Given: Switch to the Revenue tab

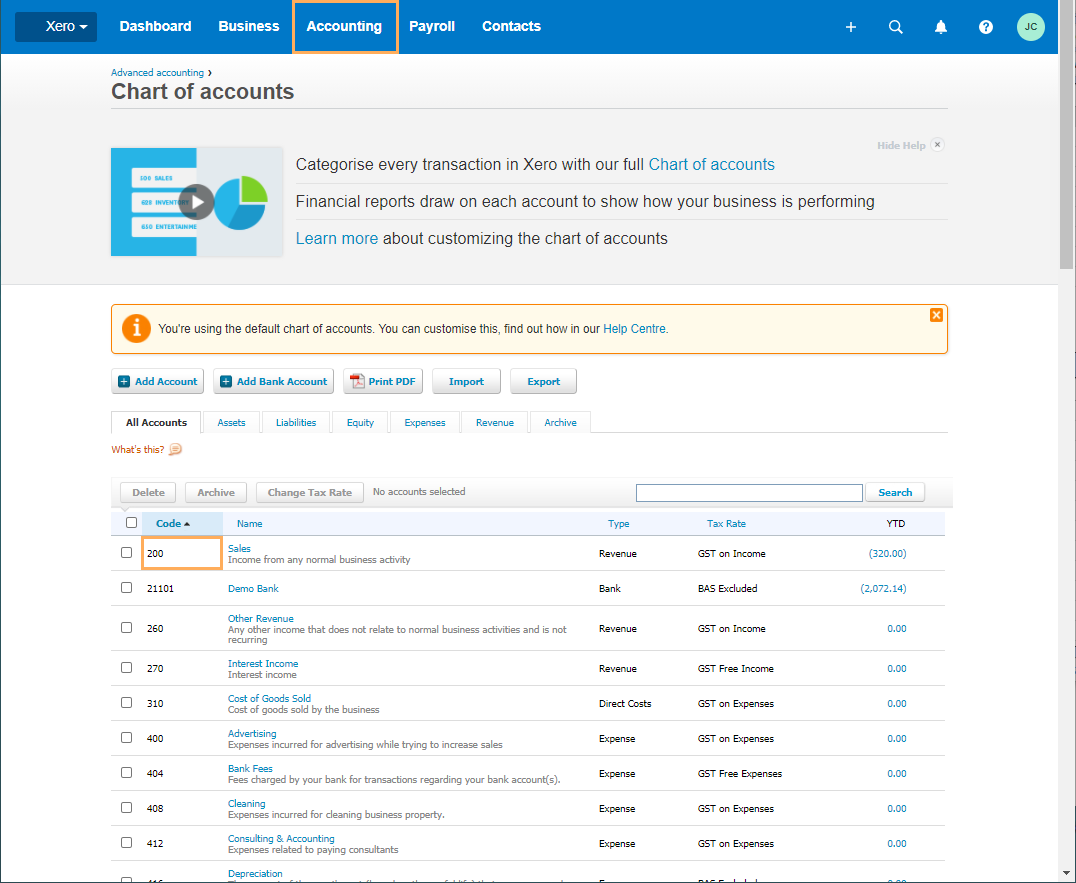Looking at the screenshot, I should [x=495, y=423].
